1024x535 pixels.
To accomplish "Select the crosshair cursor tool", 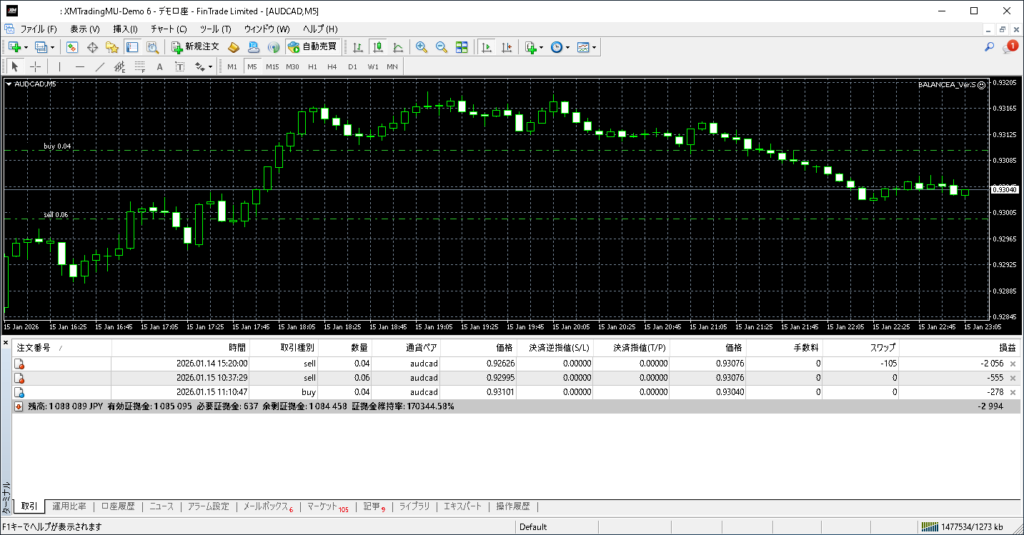I will [35, 67].
